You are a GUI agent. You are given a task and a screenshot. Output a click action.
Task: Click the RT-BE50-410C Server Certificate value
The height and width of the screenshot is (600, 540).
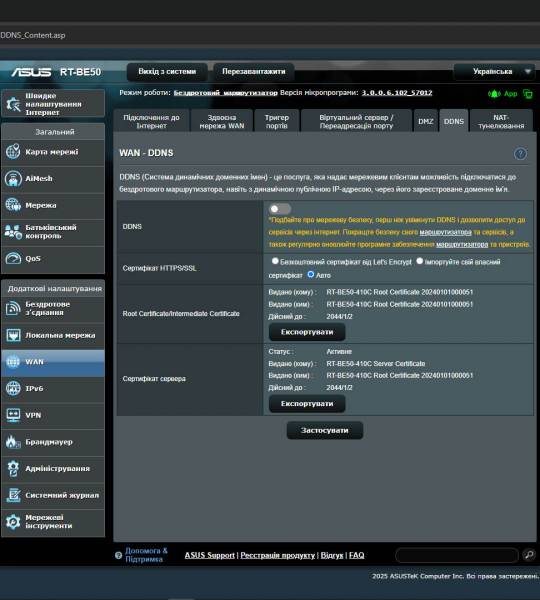375,364
